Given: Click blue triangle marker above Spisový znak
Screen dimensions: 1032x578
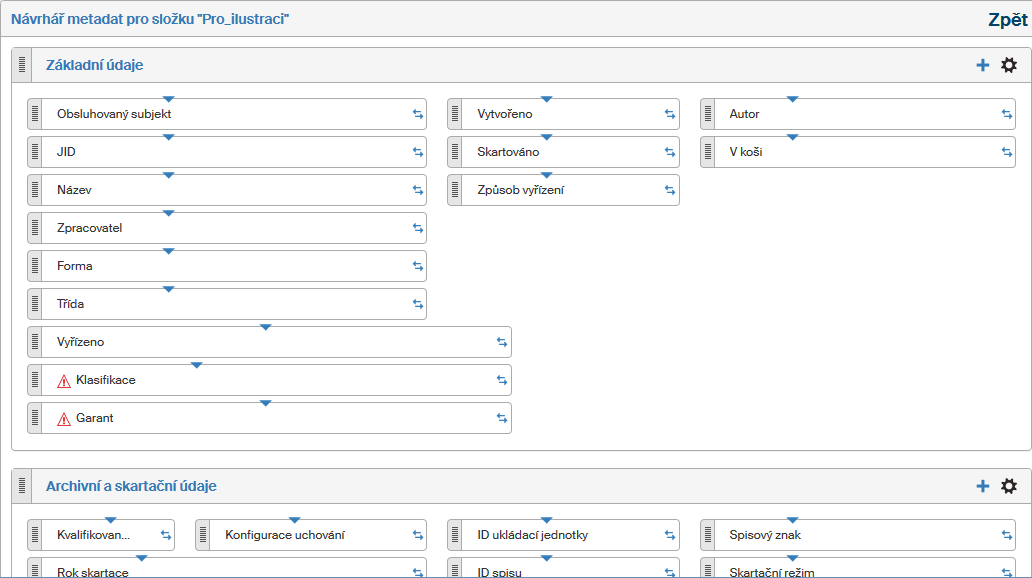Looking at the screenshot, I should pyautogui.click(x=792, y=520).
